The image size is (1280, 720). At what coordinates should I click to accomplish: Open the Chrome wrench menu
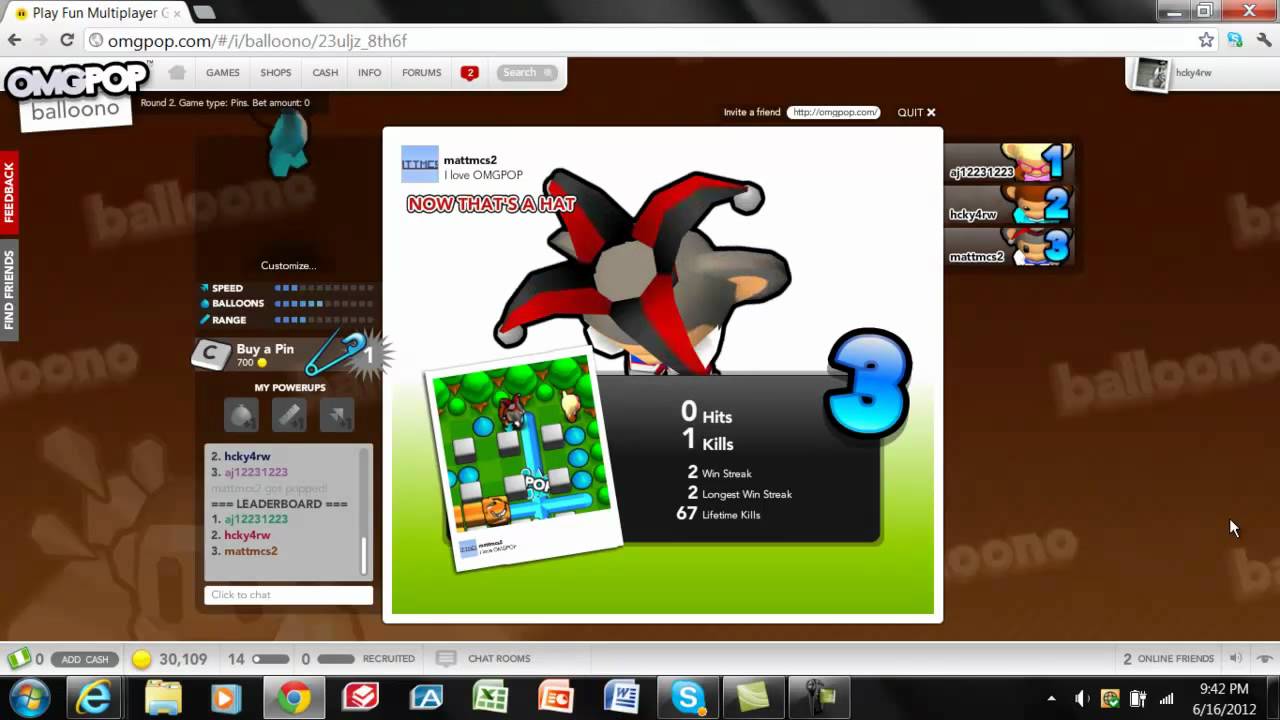pyautogui.click(x=1264, y=41)
